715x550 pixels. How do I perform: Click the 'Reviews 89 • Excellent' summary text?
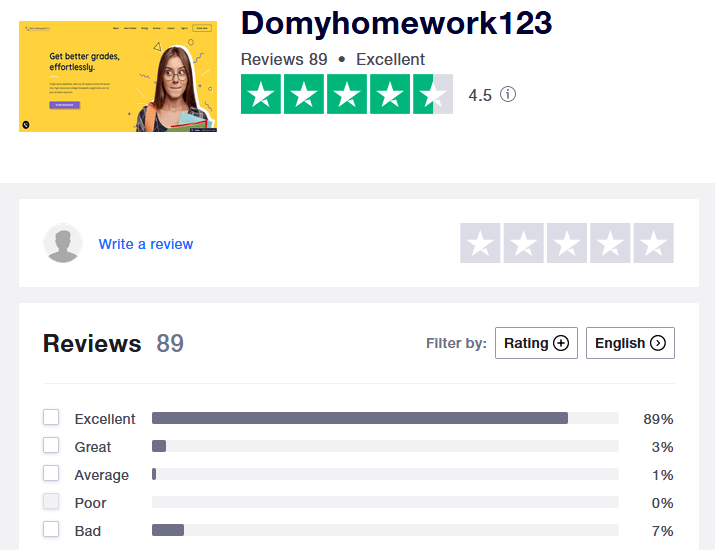(333, 59)
